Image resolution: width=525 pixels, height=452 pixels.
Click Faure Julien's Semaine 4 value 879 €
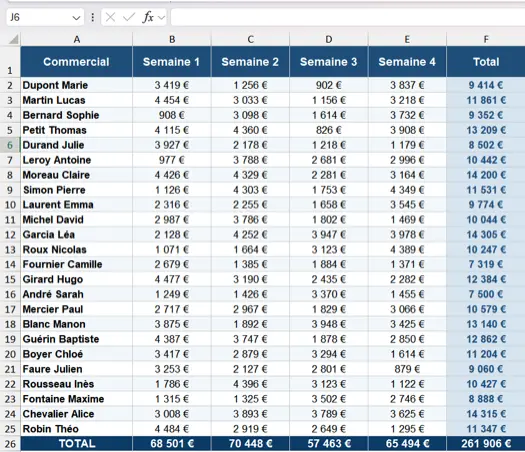coord(407,369)
